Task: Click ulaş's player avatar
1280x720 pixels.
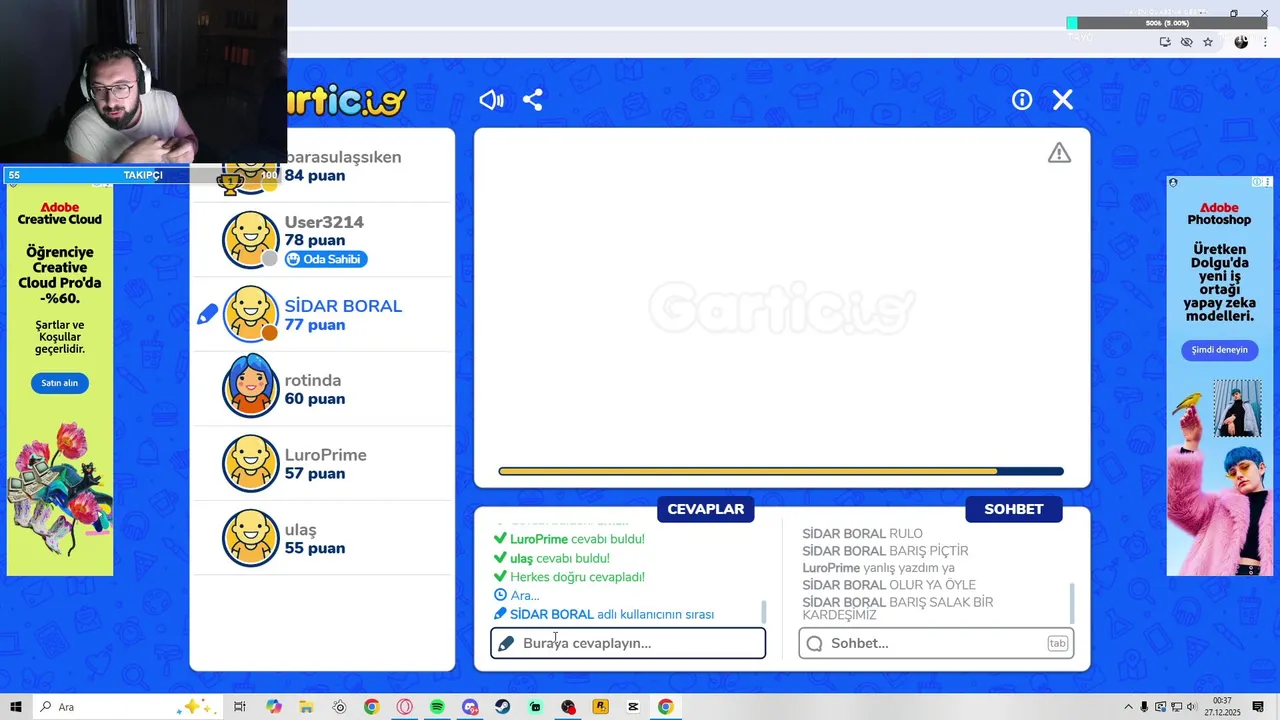Action: coord(250,538)
